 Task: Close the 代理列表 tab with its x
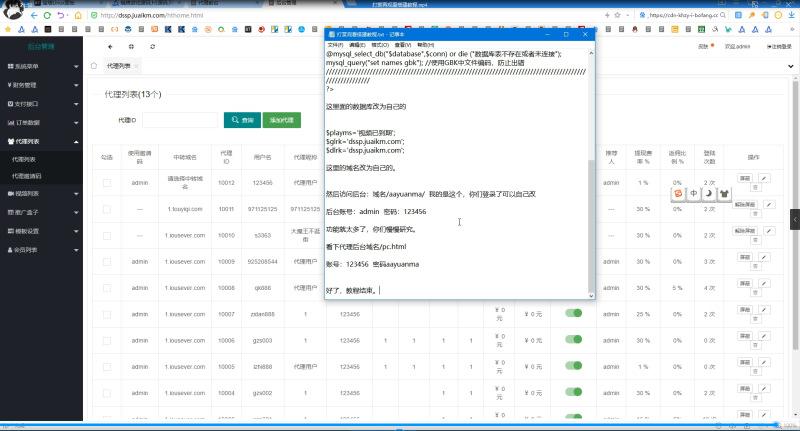[136, 66]
